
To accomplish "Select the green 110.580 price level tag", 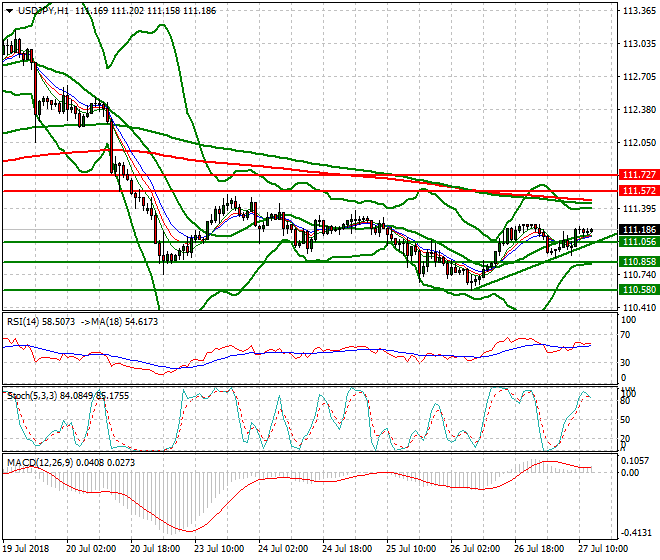I will (x=637, y=290).
